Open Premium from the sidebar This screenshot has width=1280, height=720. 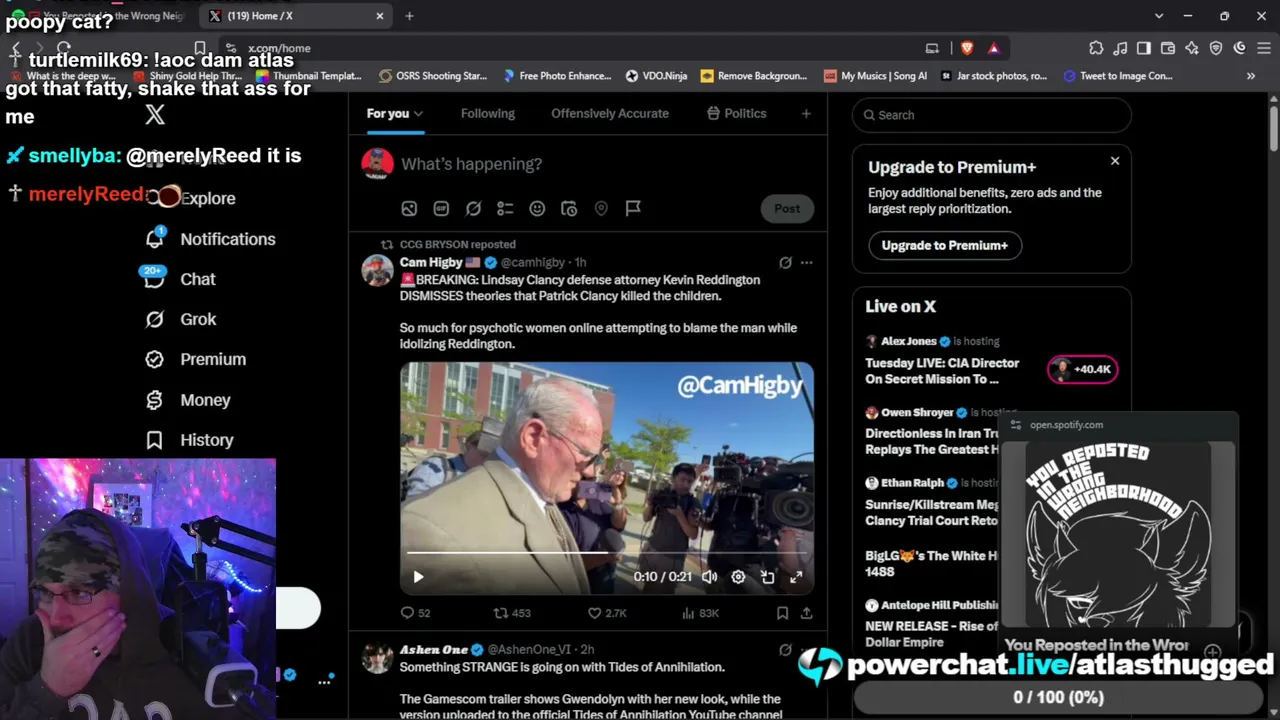pos(196,359)
